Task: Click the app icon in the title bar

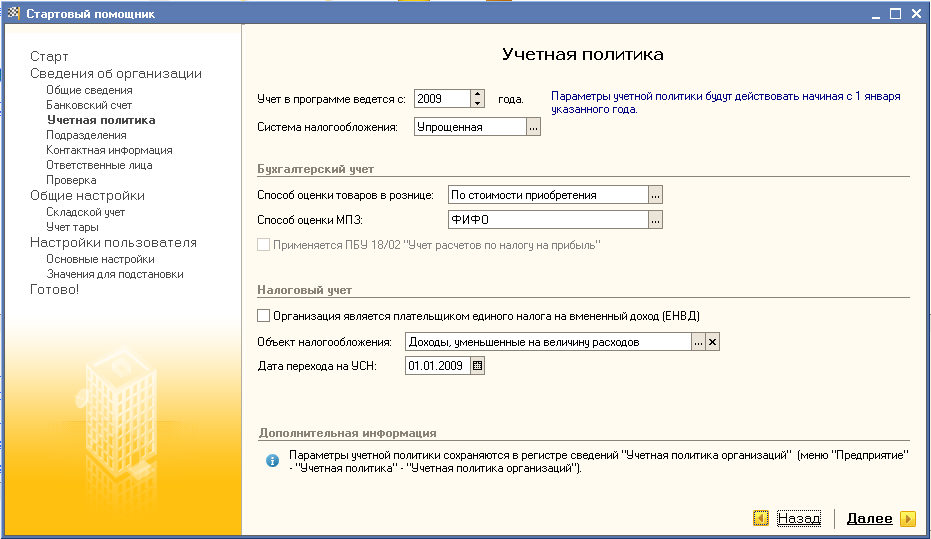Action: click(x=12, y=13)
